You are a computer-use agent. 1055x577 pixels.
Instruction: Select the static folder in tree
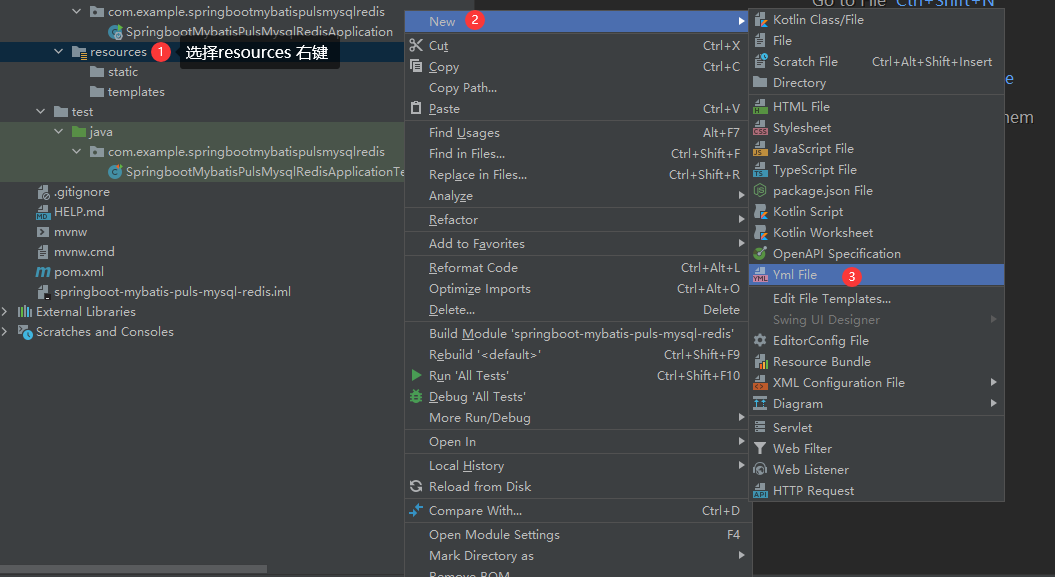(122, 71)
